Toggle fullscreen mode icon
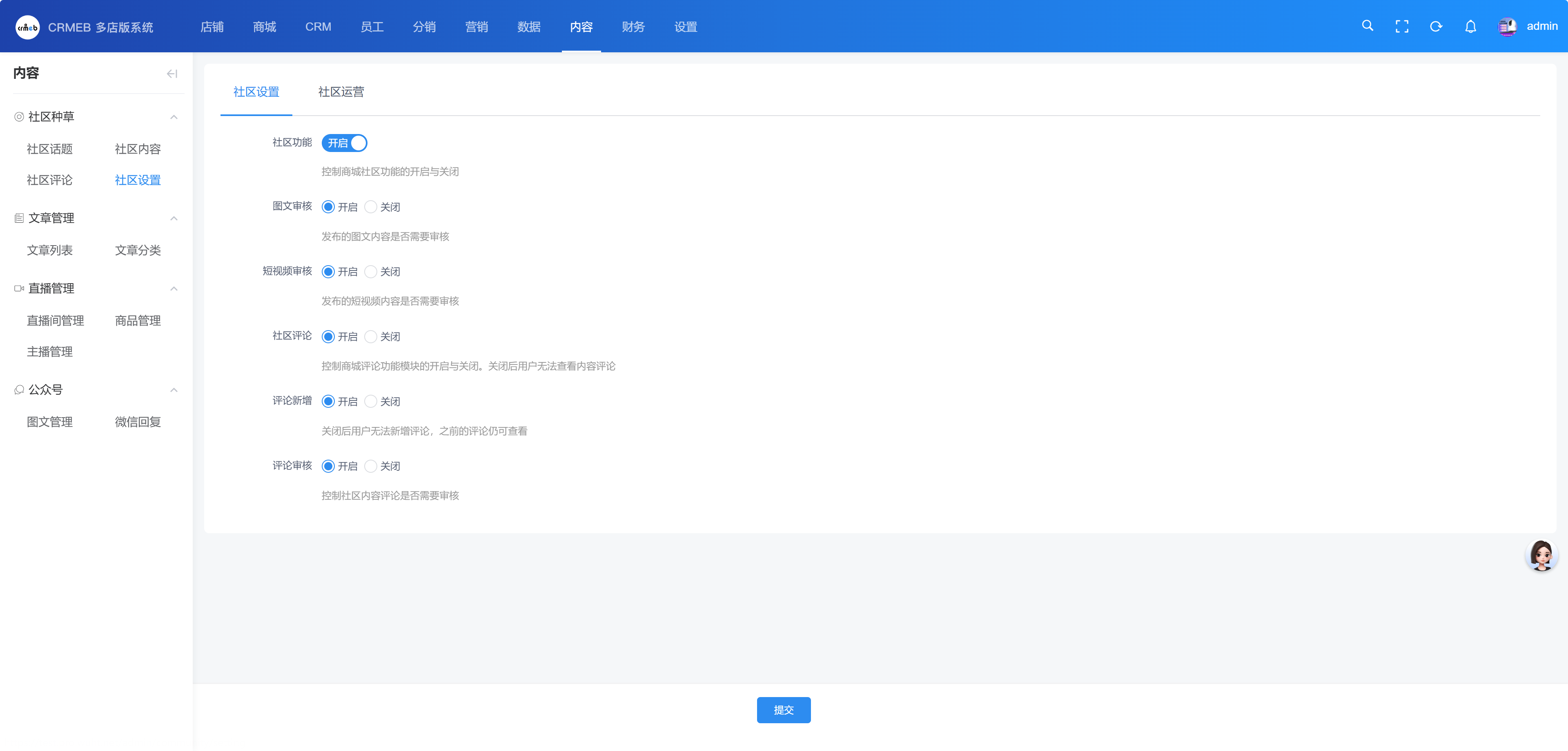Viewport: 1568px width, 751px height. pyautogui.click(x=1402, y=26)
